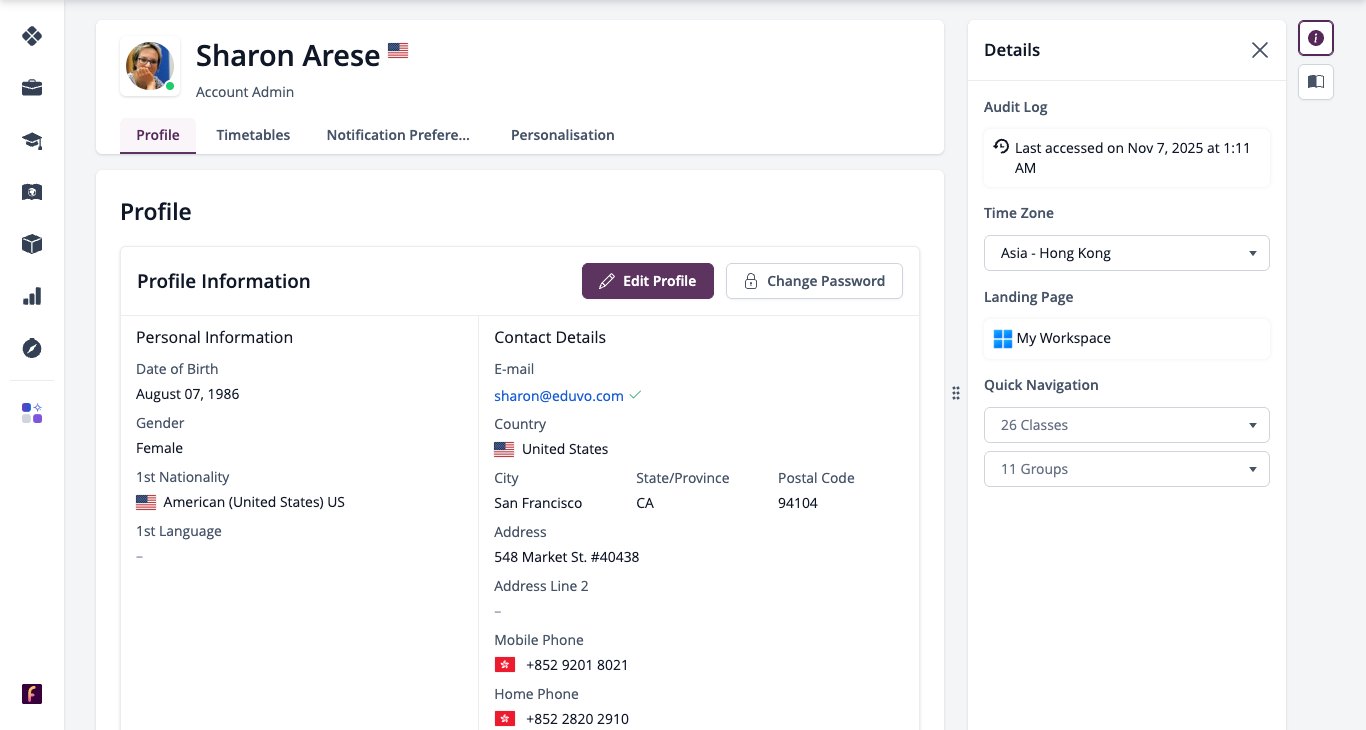Viewport: 1366px width, 730px height.
Task: Open the graduation cap icon in the sidebar
Action: [x=32, y=140]
